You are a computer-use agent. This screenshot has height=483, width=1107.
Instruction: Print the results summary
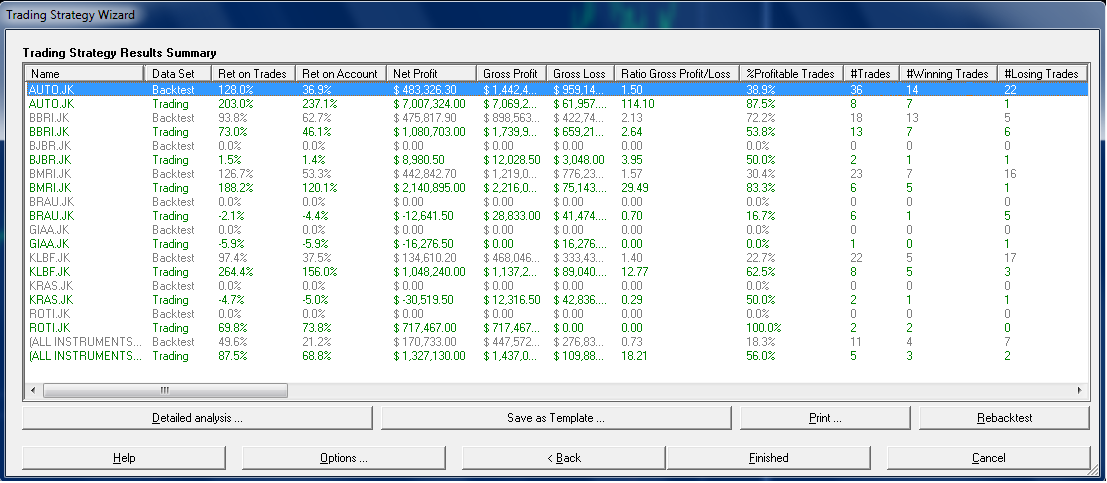tap(825, 418)
